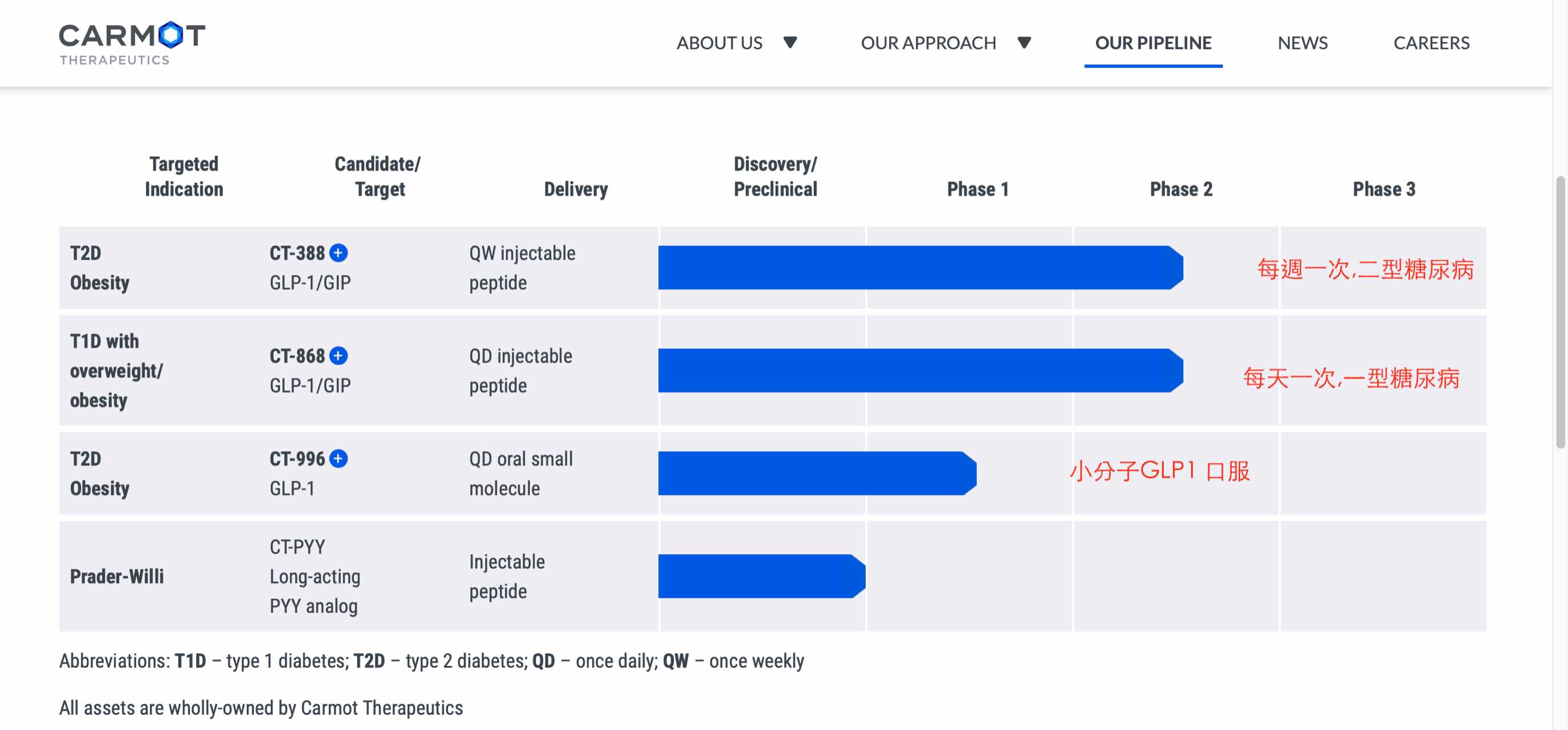Select the Our Pipeline tab

tap(1153, 43)
